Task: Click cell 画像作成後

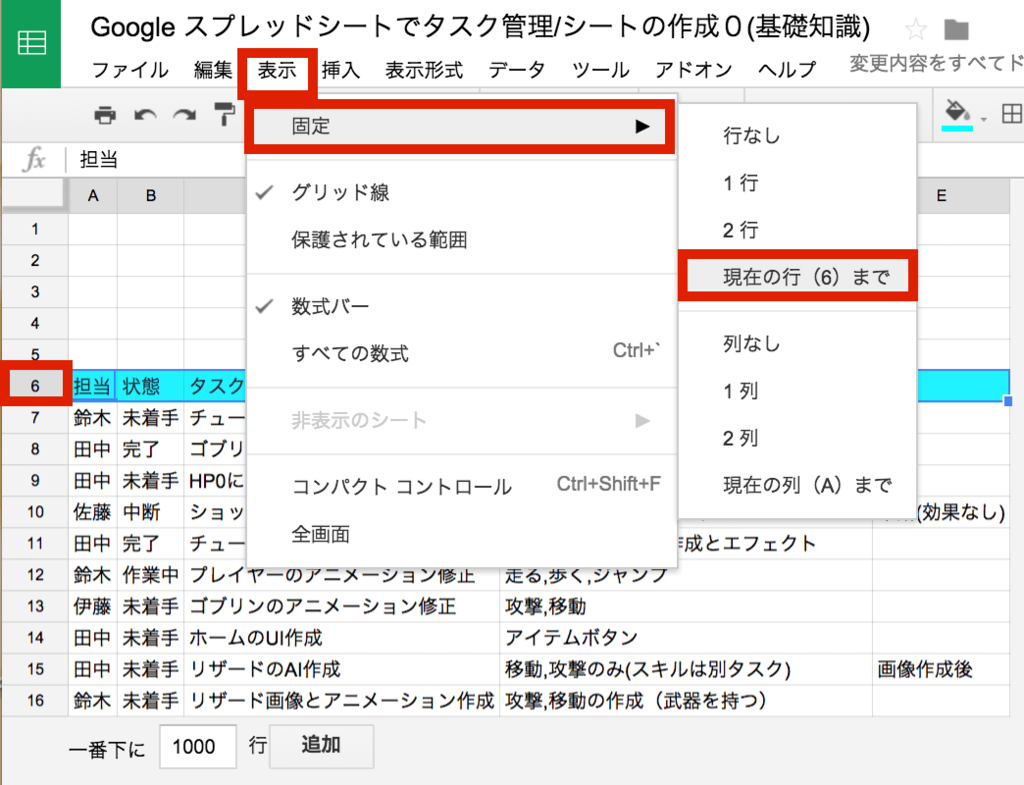Action: point(941,669)
